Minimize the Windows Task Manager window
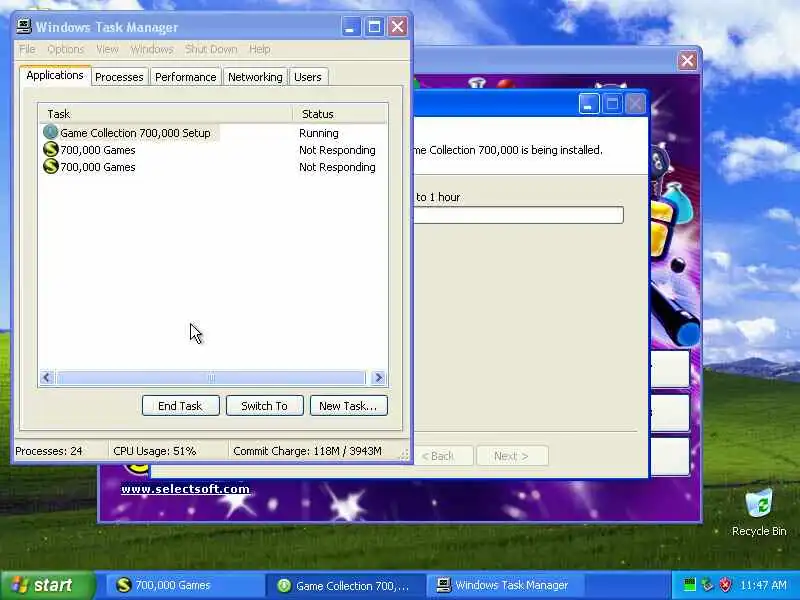Screen dimensions: 800x600 point(351,27)
